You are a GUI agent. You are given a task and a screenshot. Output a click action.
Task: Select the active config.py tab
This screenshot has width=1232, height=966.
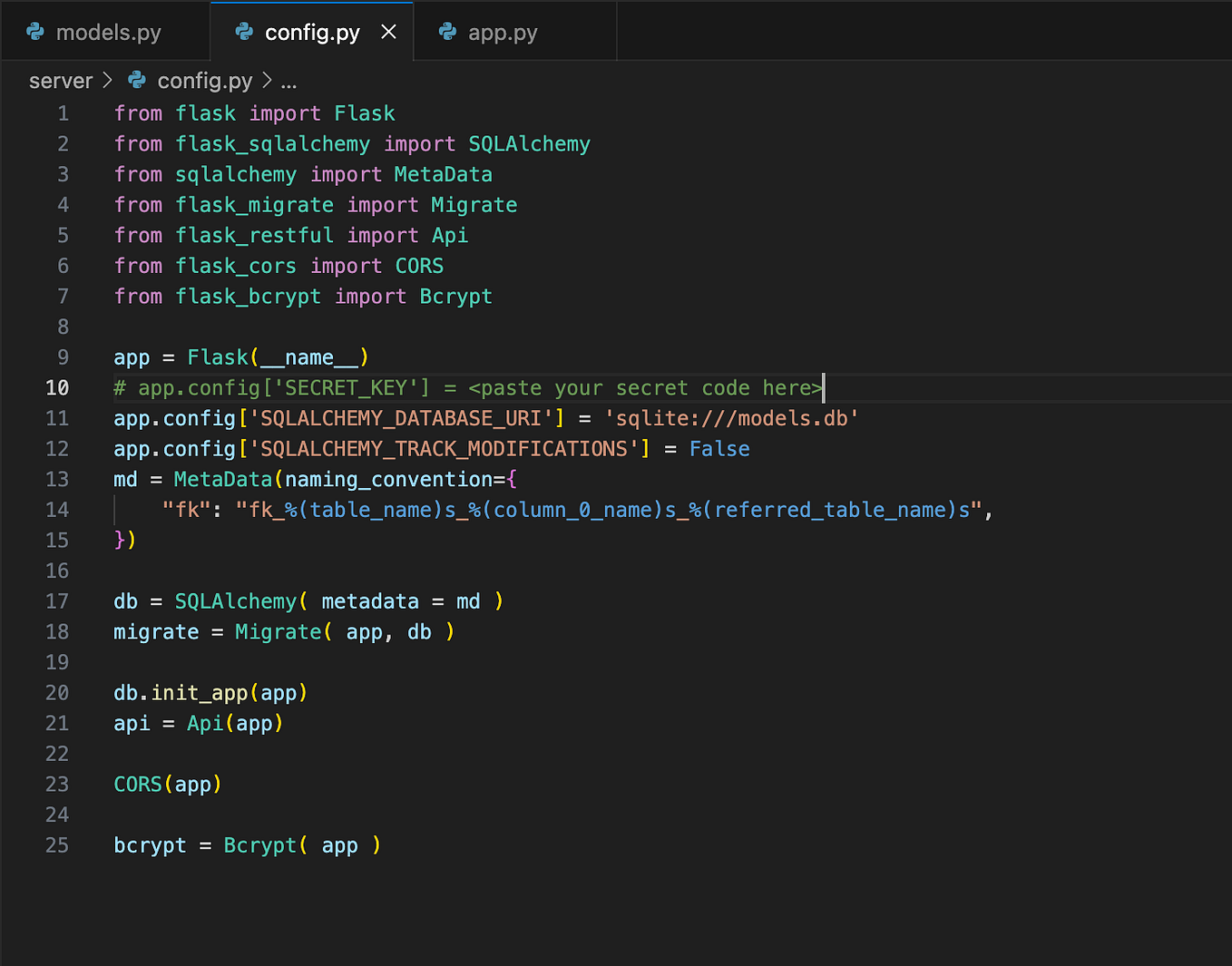tap(313, 32)
